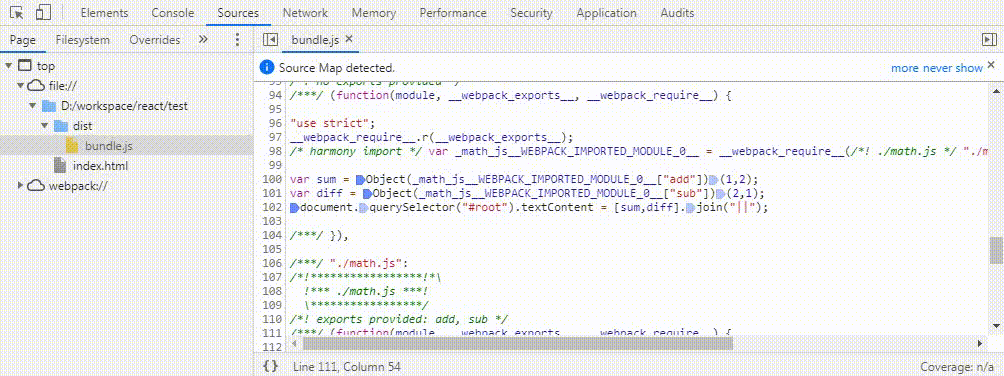The width and height of the screenshot is (1004, 376).
Task: Select the top frame item
Action: 45,65
